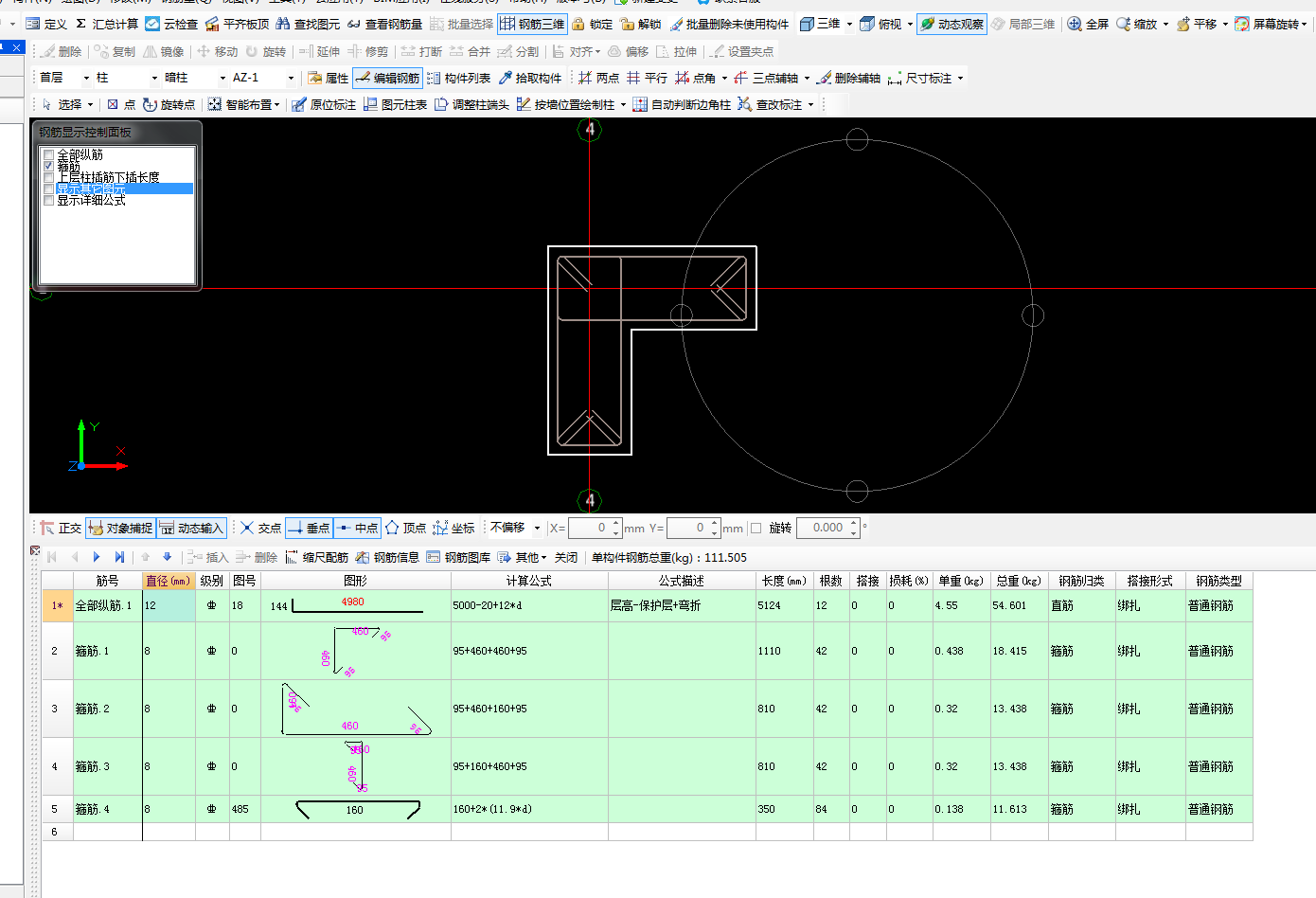Toggle 对象捕捉 object snap

click(x=120, y=528)
